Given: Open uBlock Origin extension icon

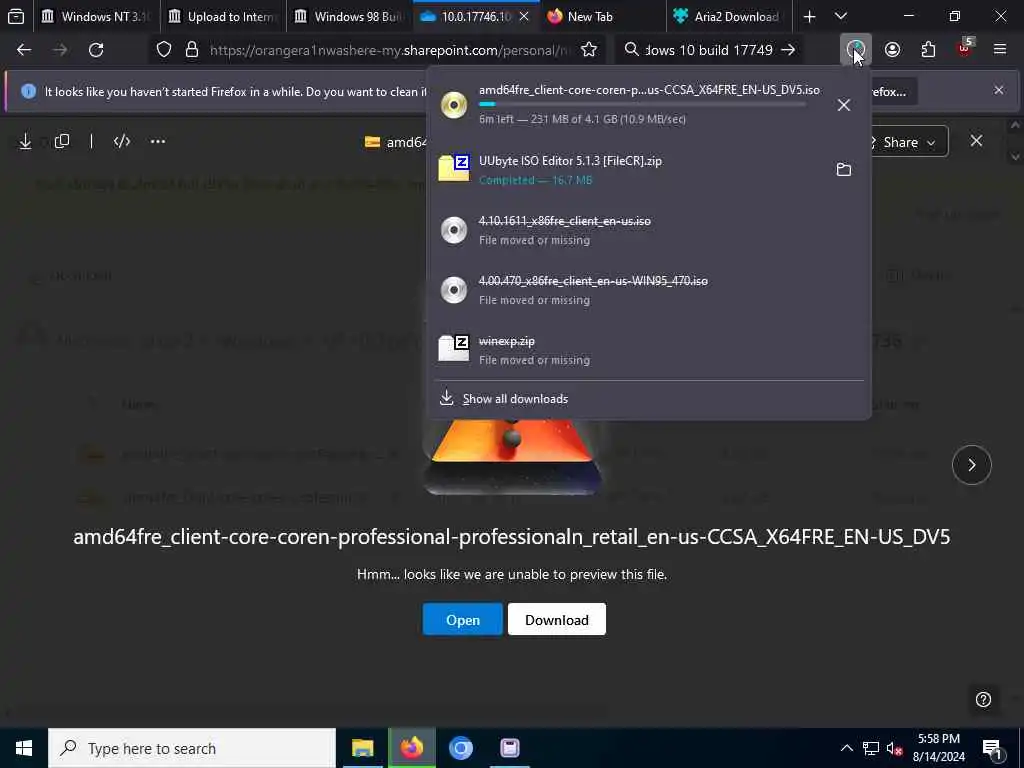Looking at the screenshot, I should [965, 48].
